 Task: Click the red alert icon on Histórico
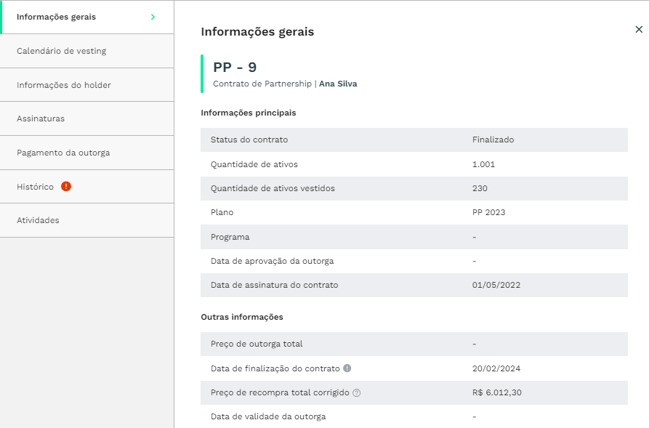click(66, 186)
